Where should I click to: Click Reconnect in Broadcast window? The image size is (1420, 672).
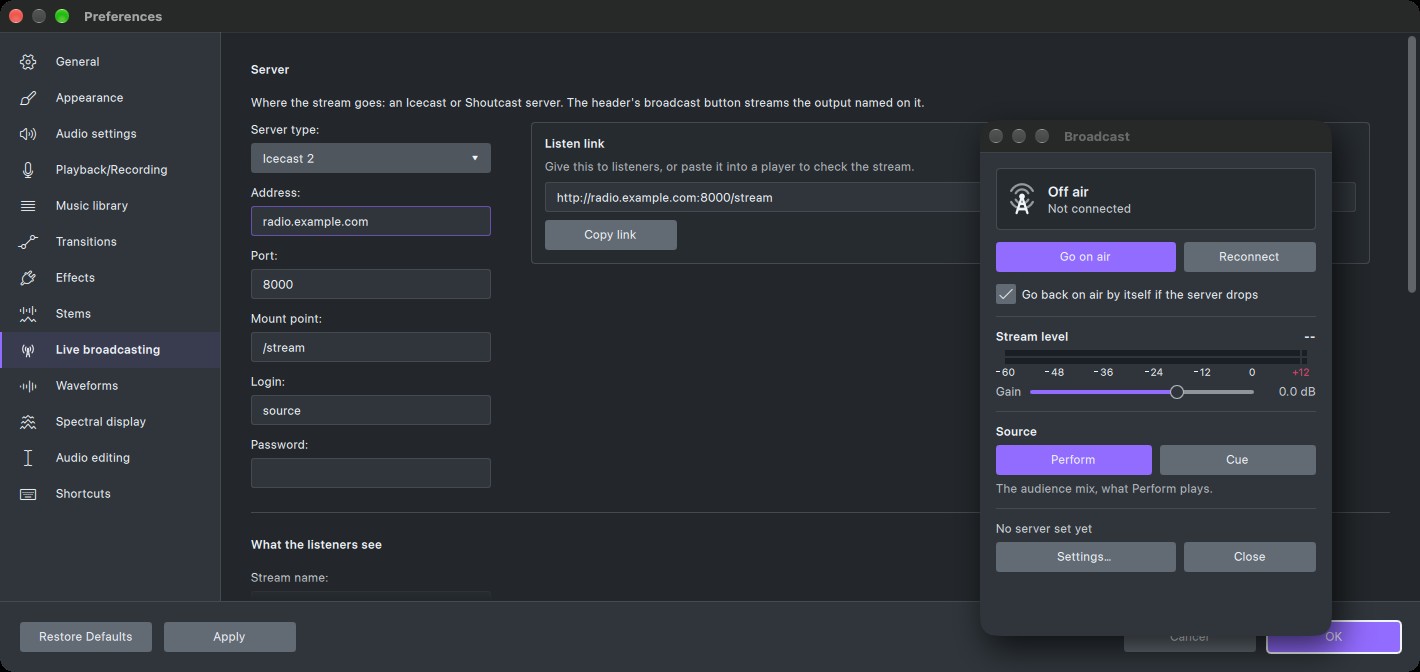[x=1250, y=257]
